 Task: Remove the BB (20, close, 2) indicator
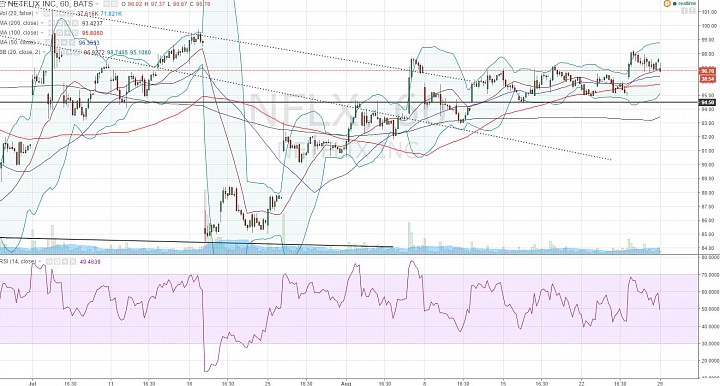(x=77, y=52)
